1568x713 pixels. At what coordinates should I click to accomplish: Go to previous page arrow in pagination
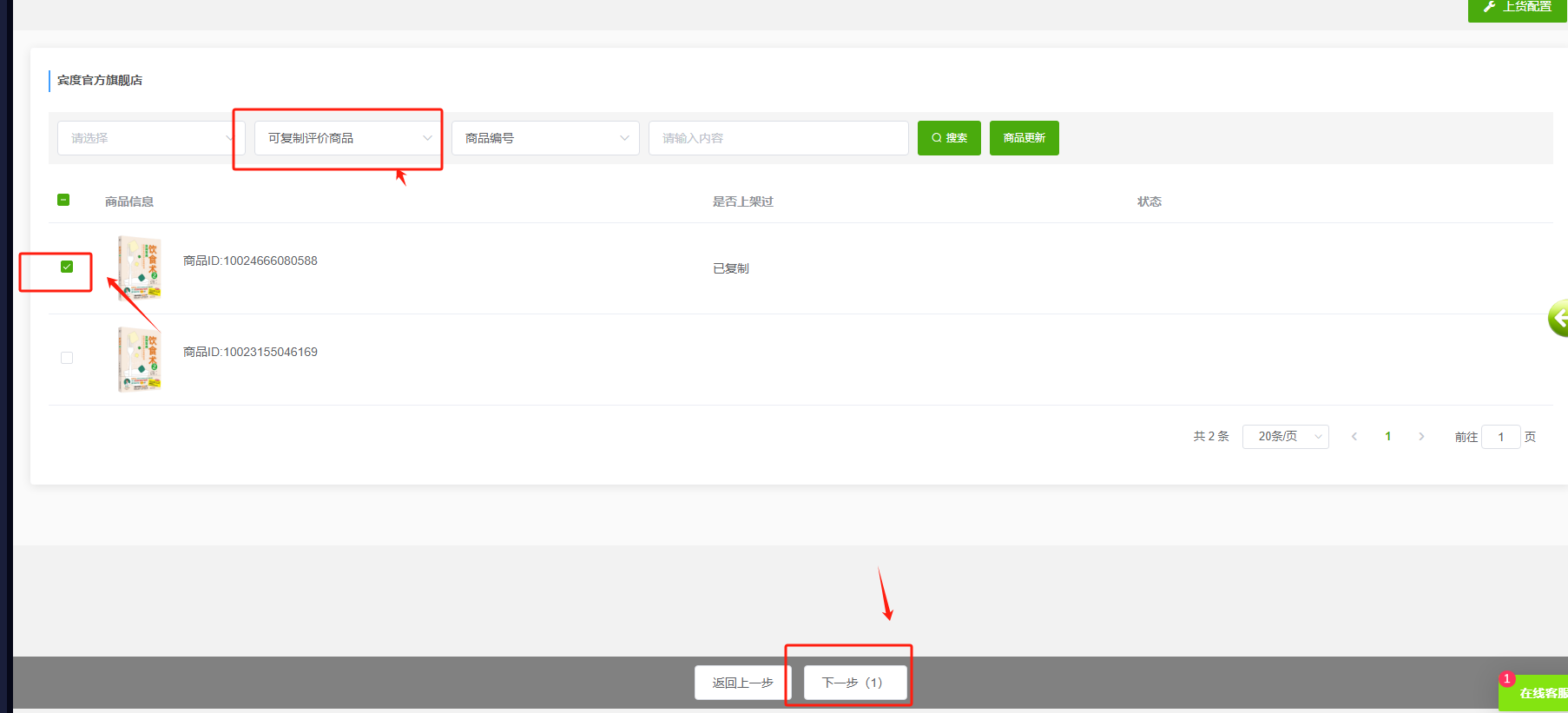pyautogui.click(x=1354, y=437)
